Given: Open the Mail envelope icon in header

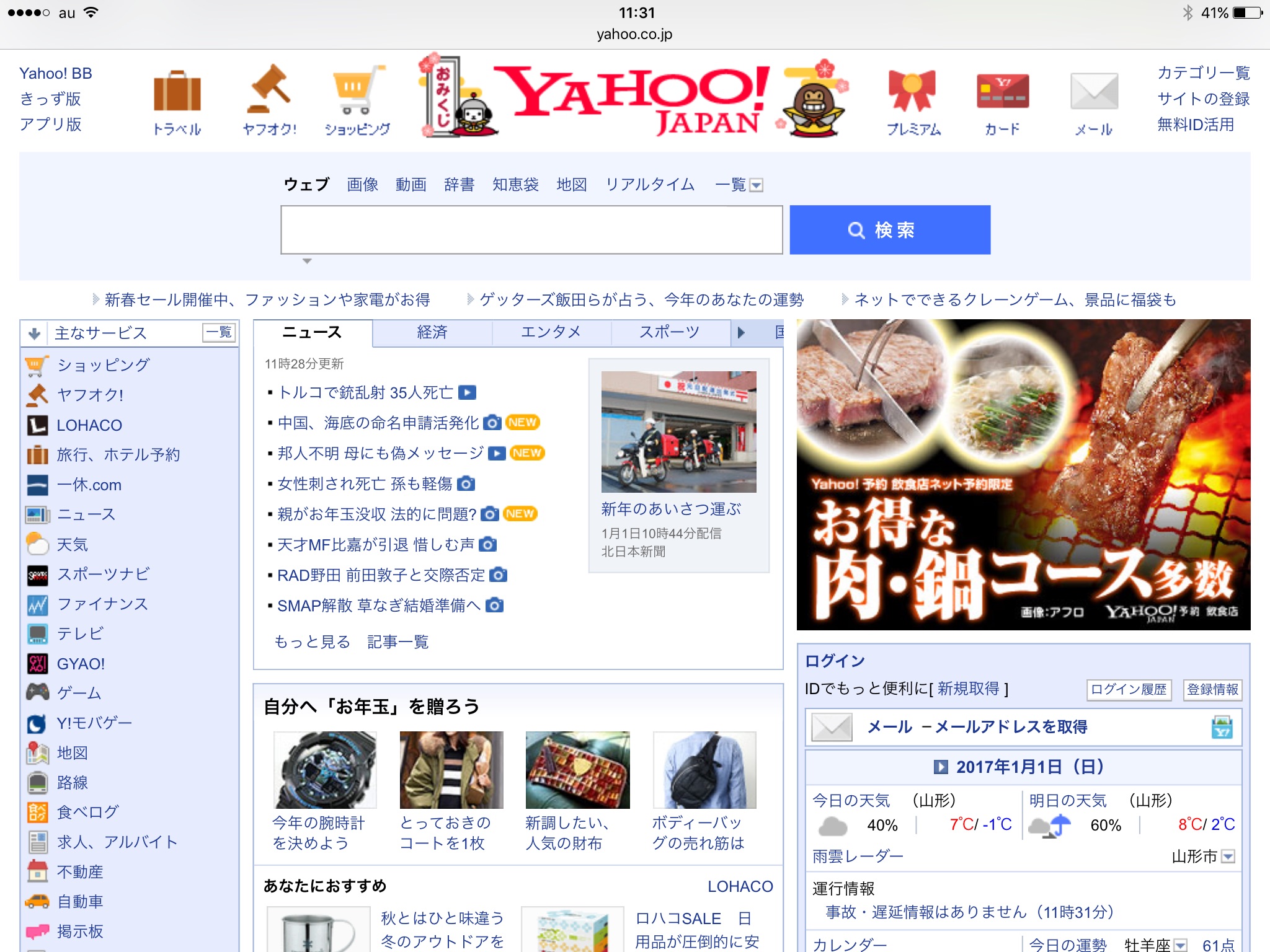Looking at the screenshot, I should [x=1094, y=91].
